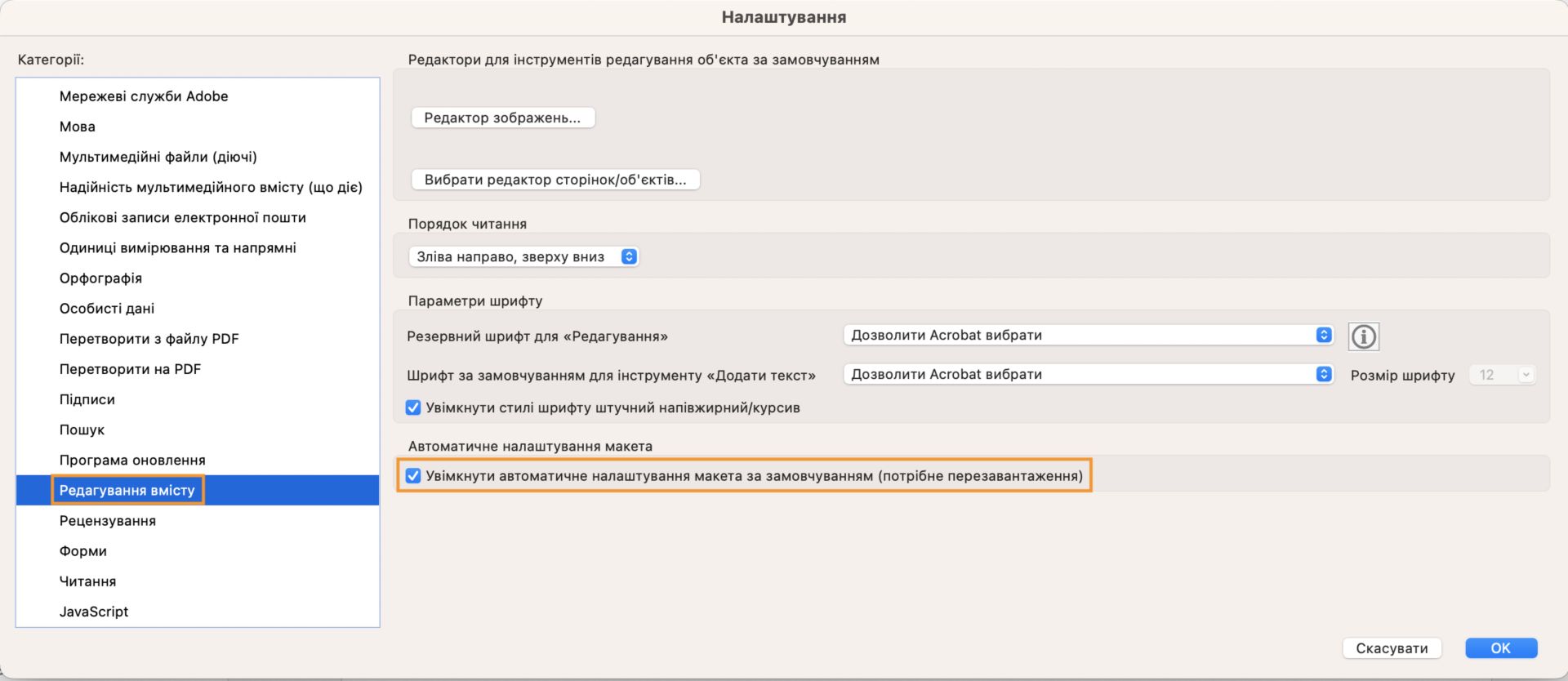Enable artificial bold/italic font styles checkbox
Image resolution: width=1568 pixels, height=681 pixels.
tap(412, 407)
